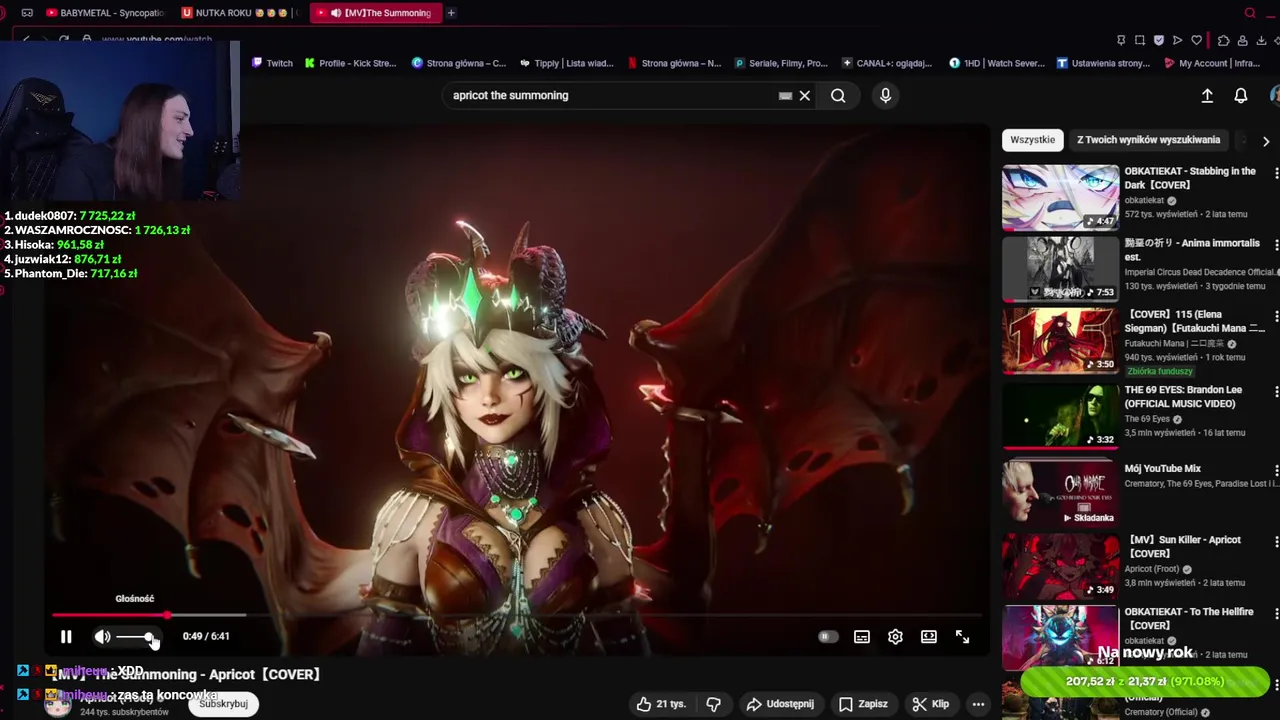Open OBKATIEKAT Stabbing in the Dark thumbnail
Screen dimensions: 1280x720
pos(1061,197)
